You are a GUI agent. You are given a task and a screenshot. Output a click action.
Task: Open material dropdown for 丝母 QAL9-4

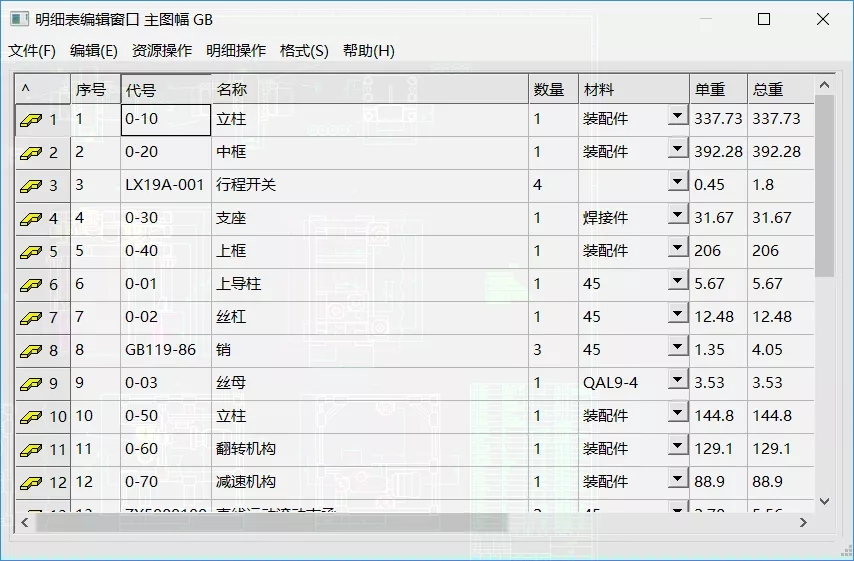677,380
